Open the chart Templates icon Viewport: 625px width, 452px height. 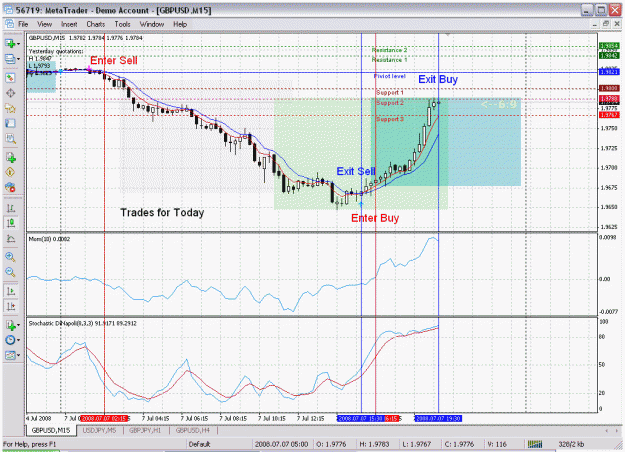(x=10, y=355)
